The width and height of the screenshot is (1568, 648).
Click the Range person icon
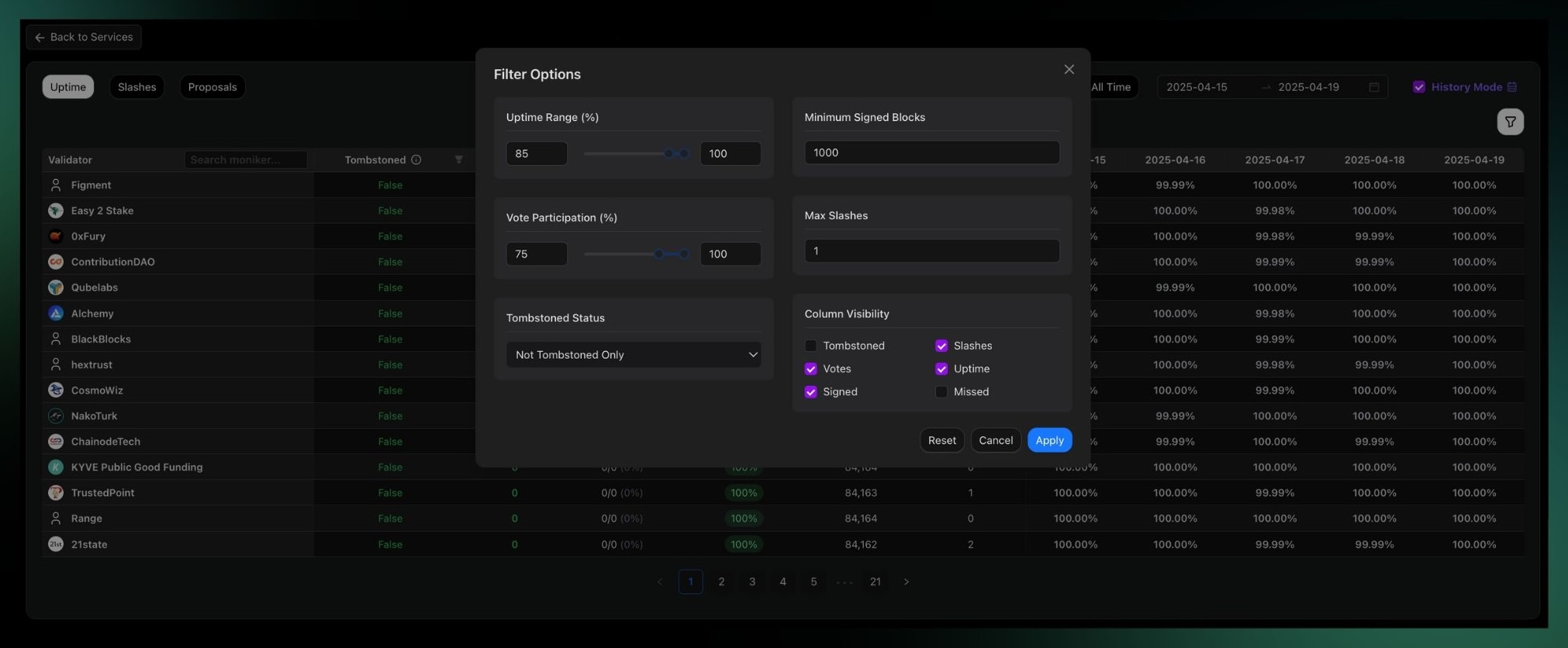click(56, 519)
